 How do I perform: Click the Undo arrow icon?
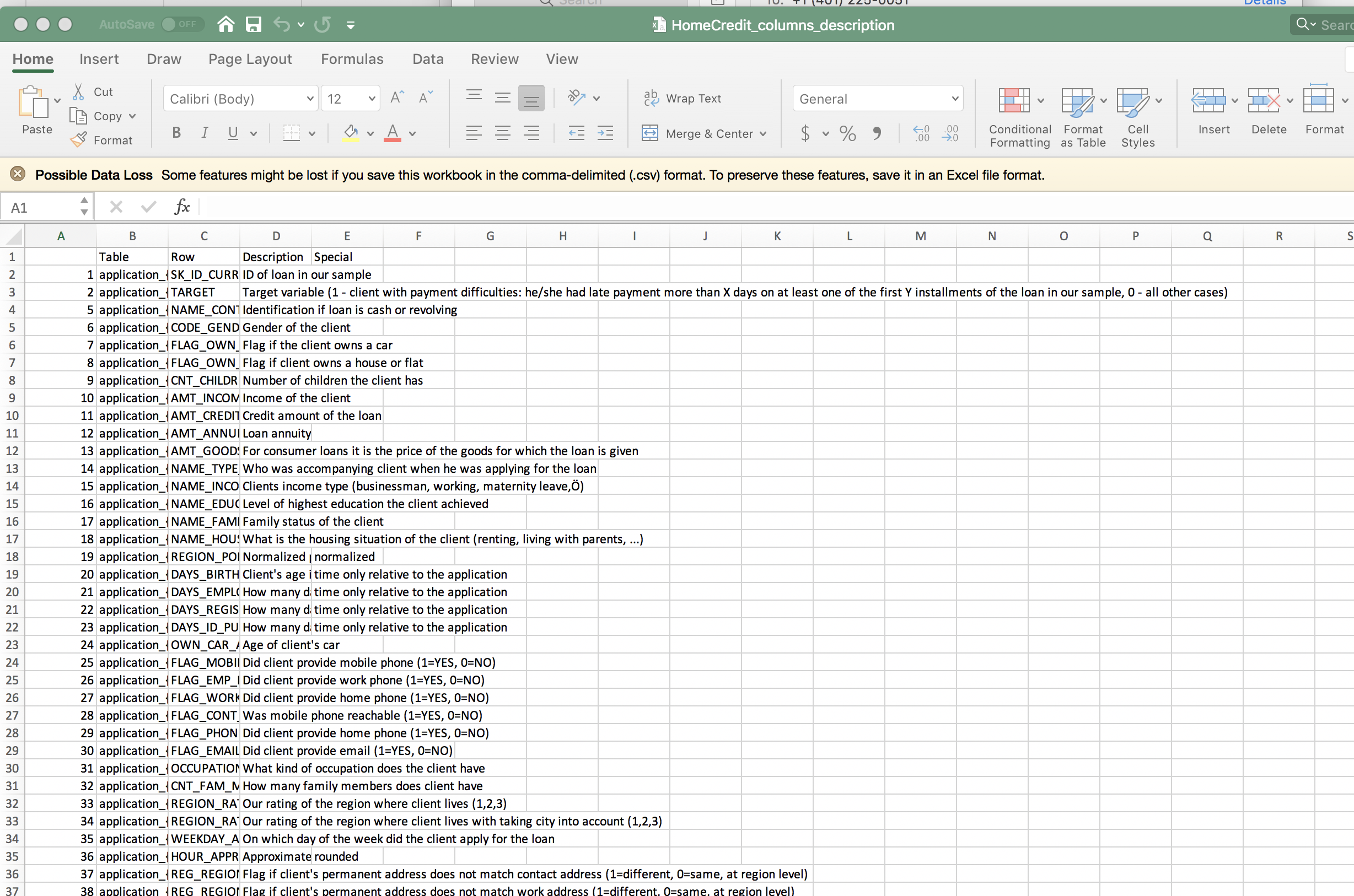pyautogui.click(x=281, y=25)
